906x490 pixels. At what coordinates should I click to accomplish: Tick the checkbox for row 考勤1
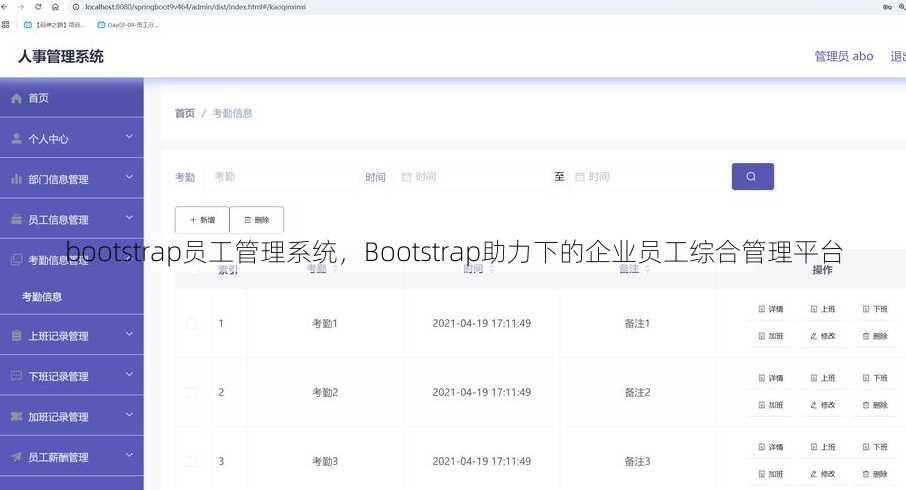click(192, 324)
